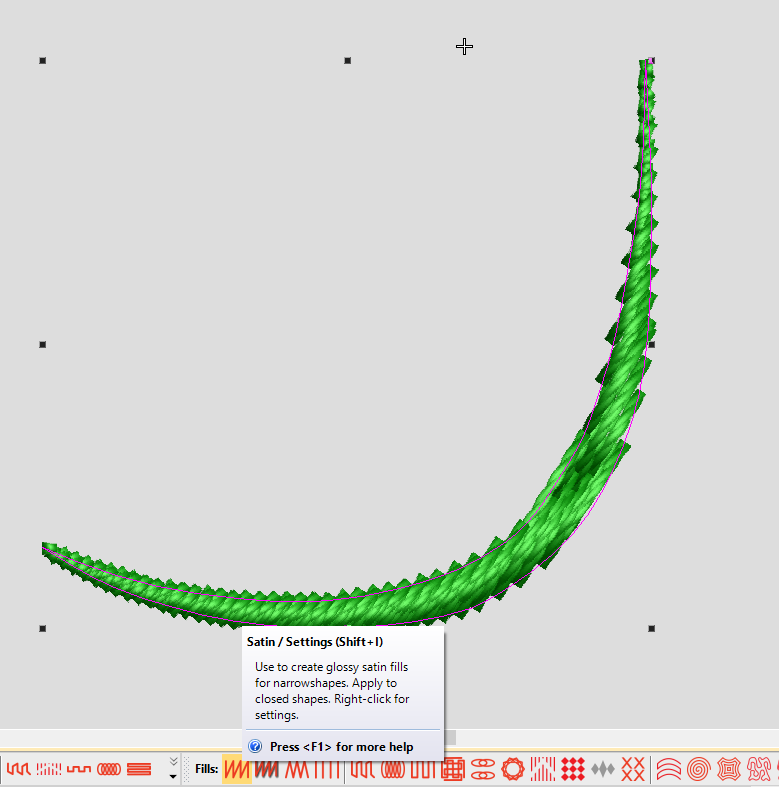Screen dimensions: 779x787
Task: Click the top-middle selection handle
Action: tap(347, 61)
